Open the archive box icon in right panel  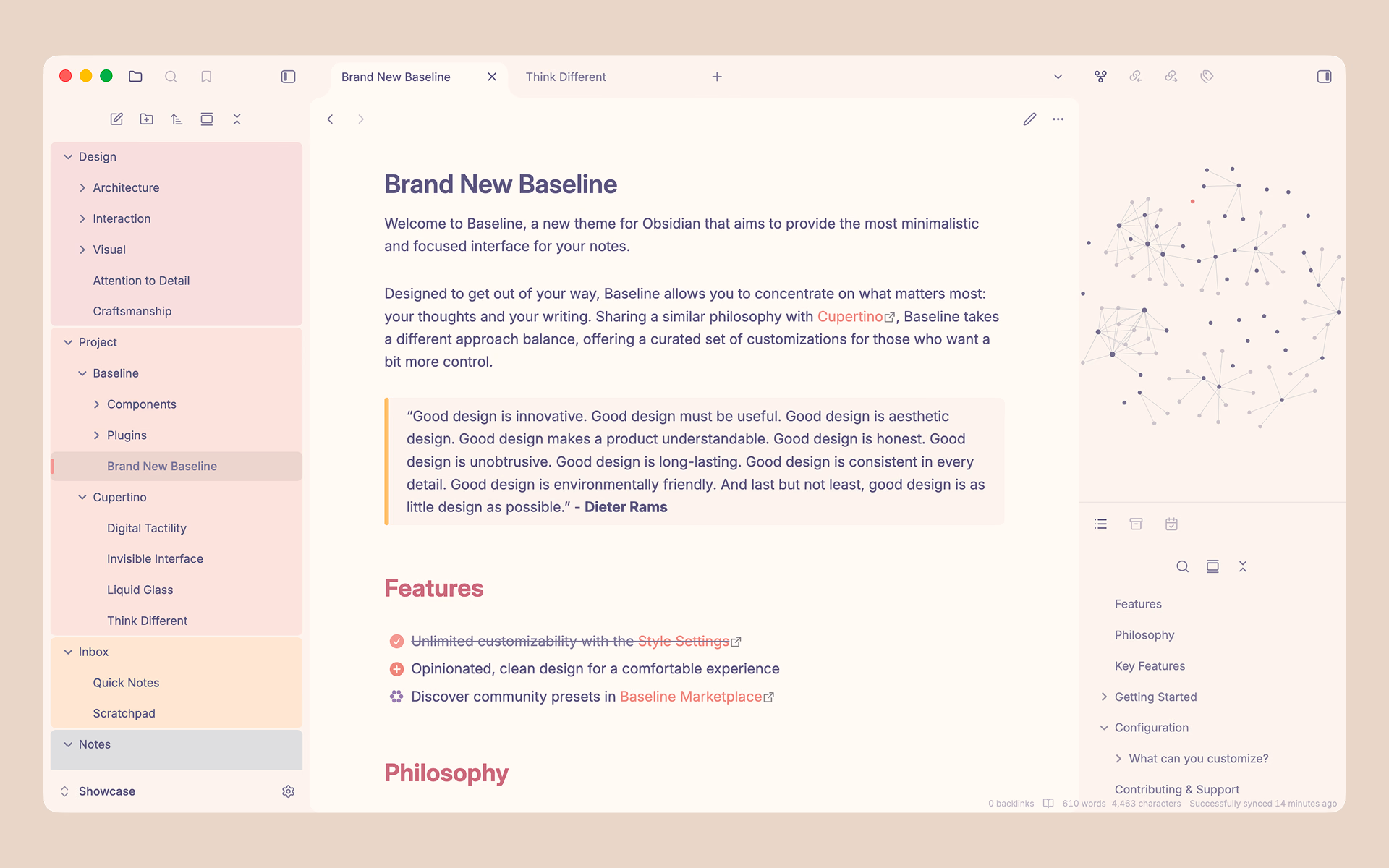pos(1136,524)
